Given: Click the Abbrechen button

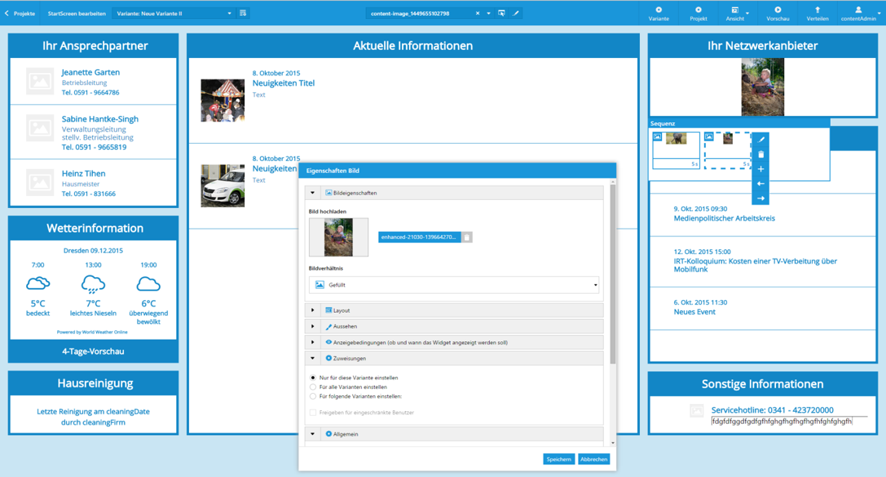Looking at the screenshot, I should tap(594, 459).
